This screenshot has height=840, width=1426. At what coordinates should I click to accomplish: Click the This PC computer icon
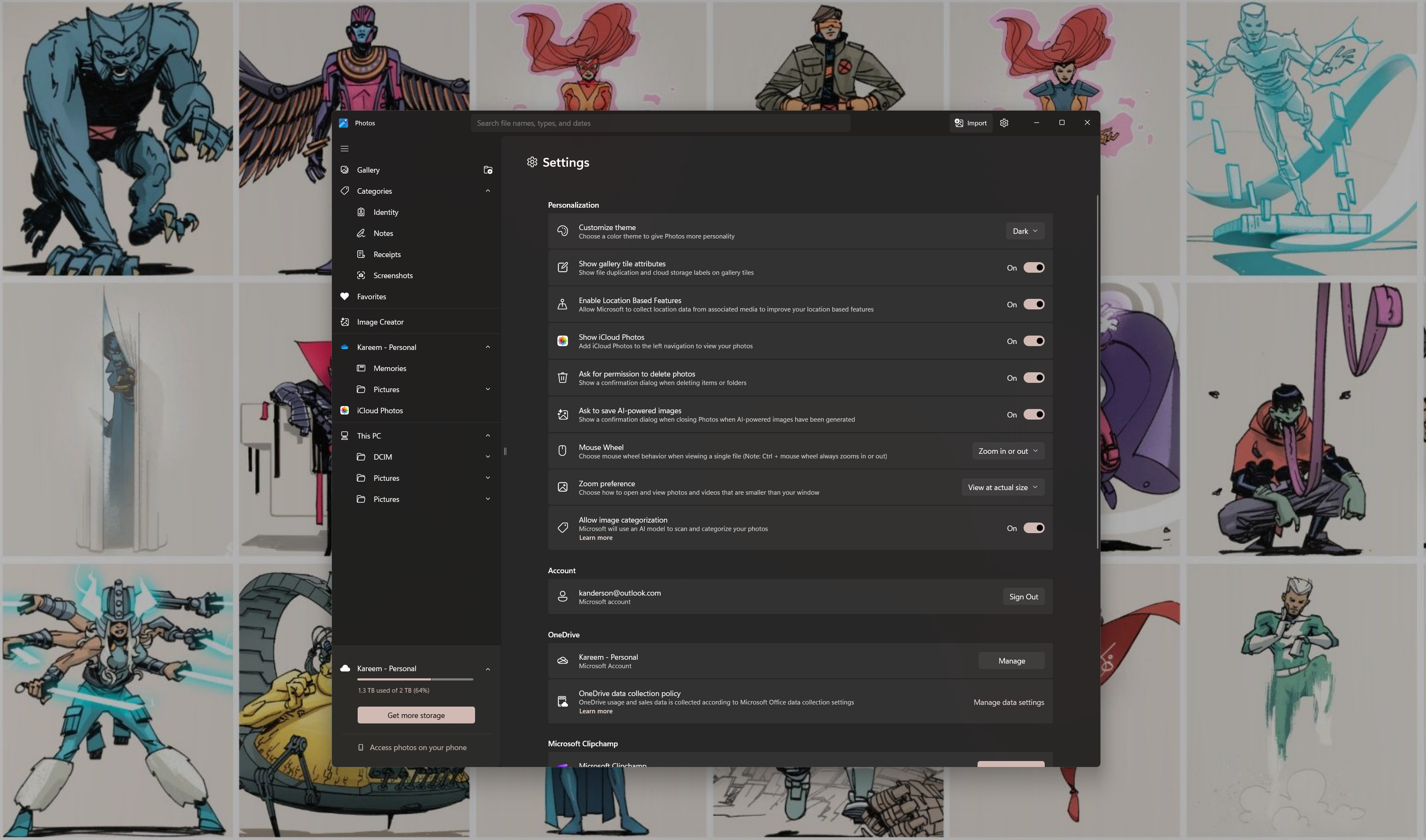(344, 436)
